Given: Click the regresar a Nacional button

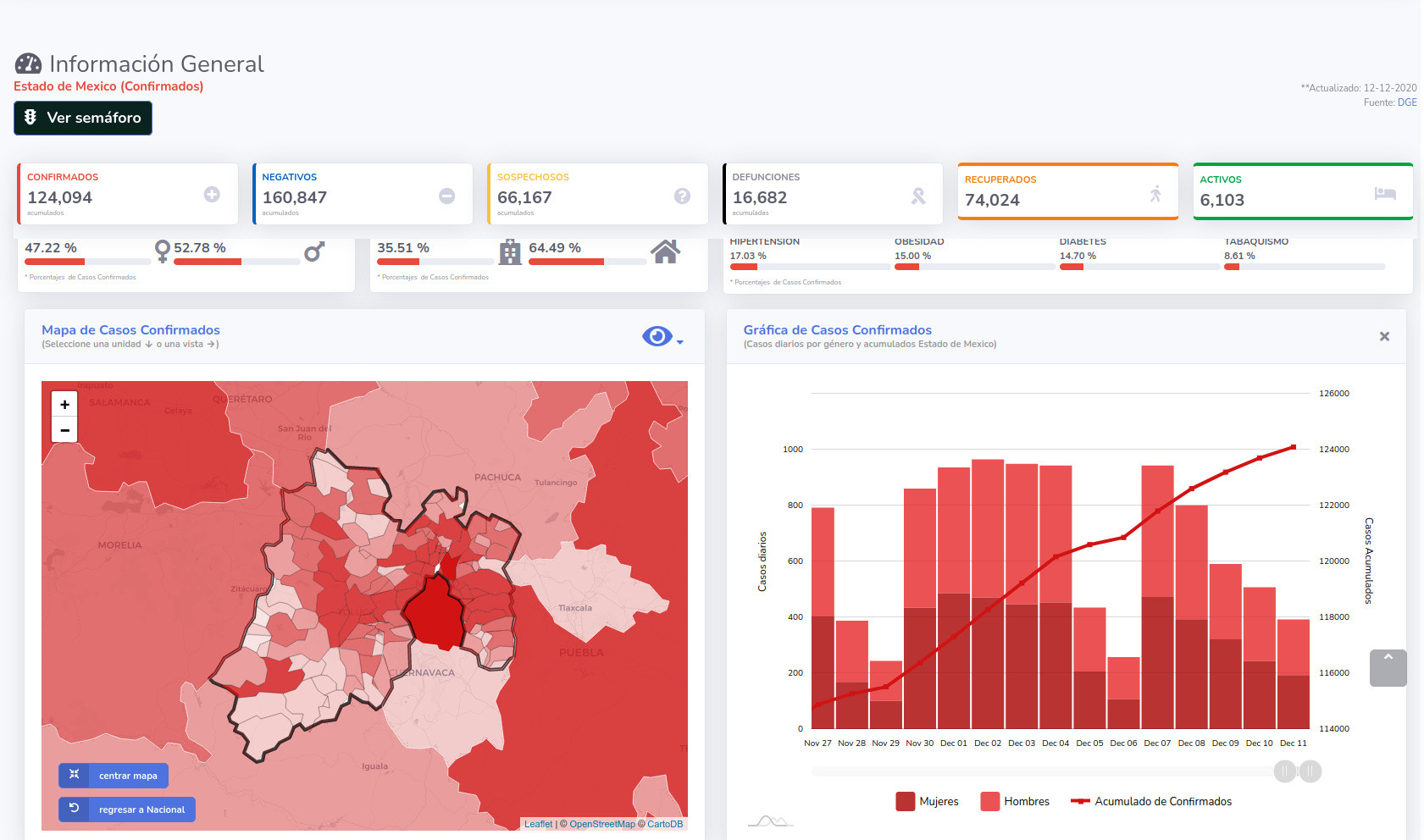Looking at the screenshot, I should pos(127,810).
